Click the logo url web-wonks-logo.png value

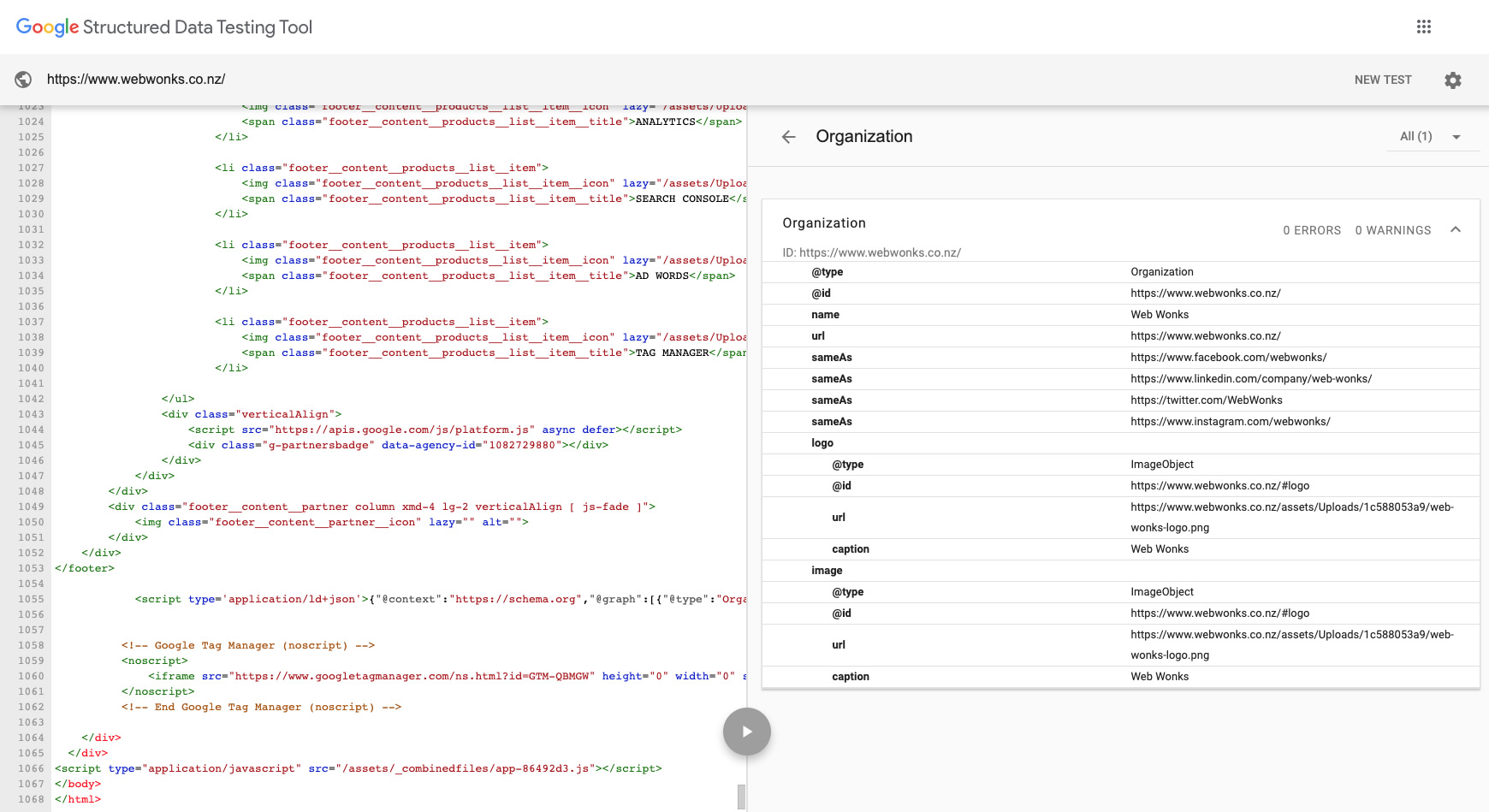(1292, 518)
